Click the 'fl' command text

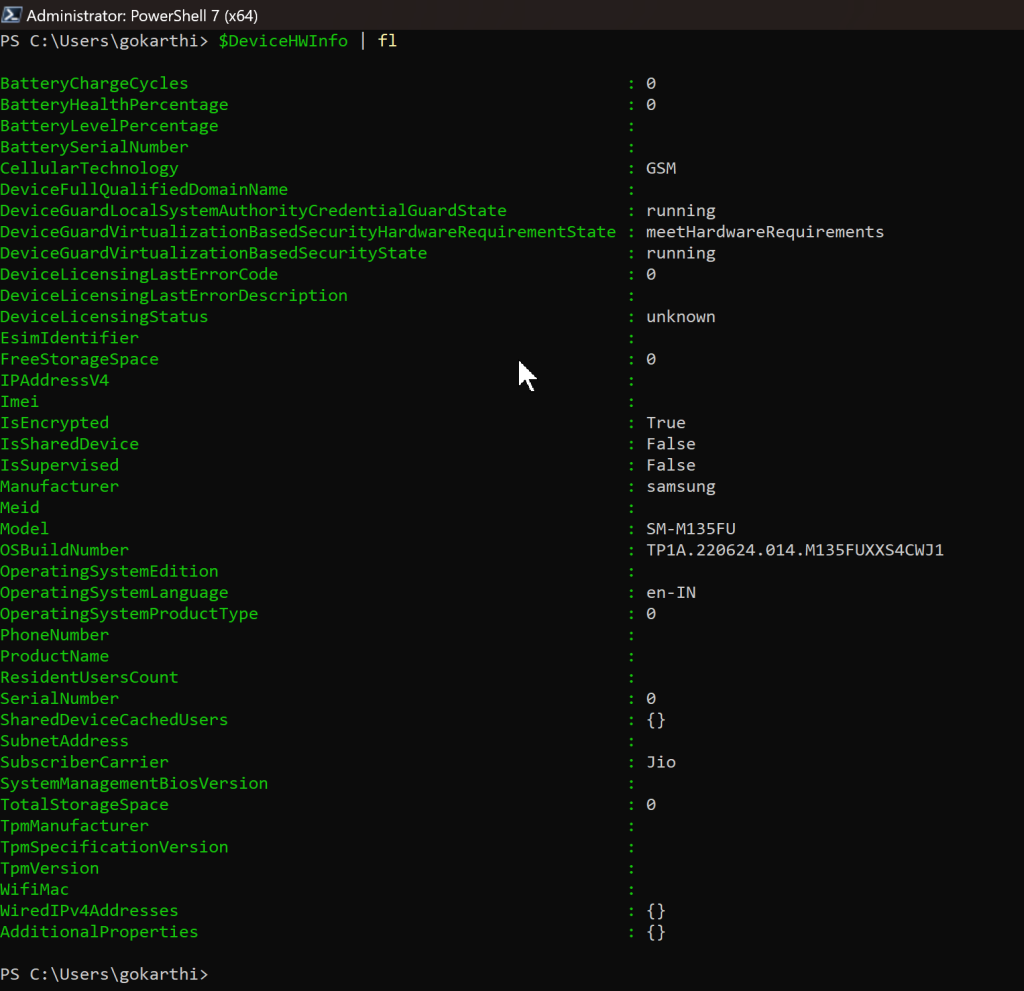(387, 41)
